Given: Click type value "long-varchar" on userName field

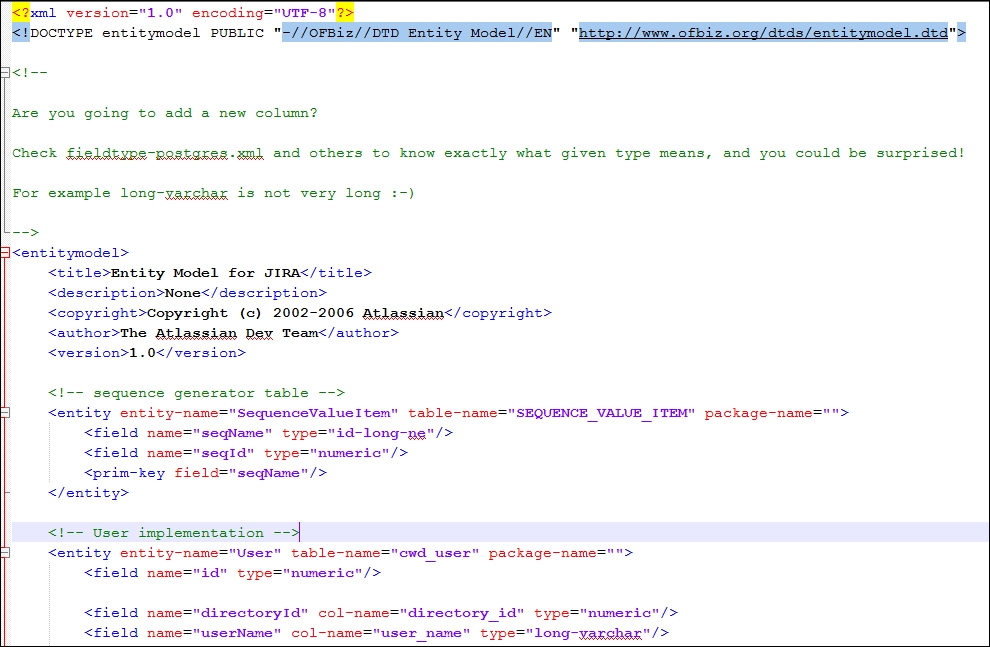Looking at the screenshot, I should coord(588,633).
